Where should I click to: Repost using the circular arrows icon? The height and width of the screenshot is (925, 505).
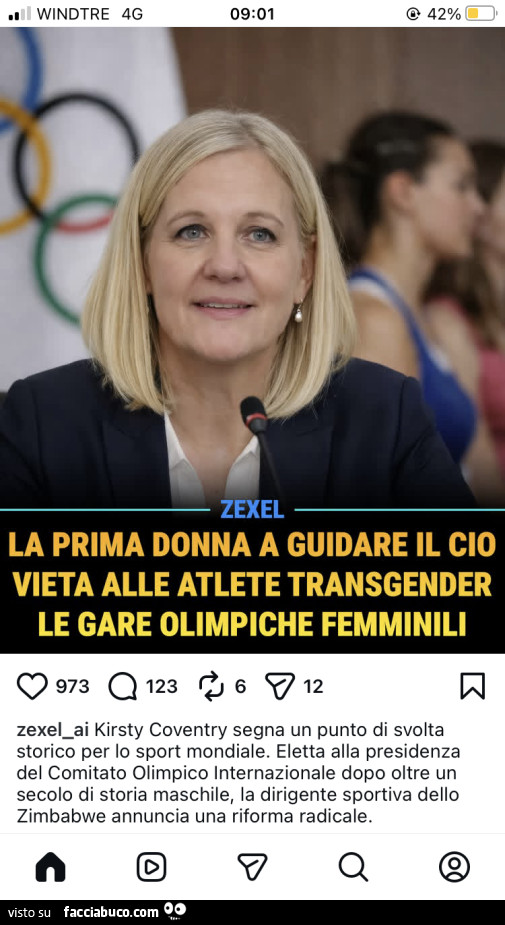click(x=211, y=686)
